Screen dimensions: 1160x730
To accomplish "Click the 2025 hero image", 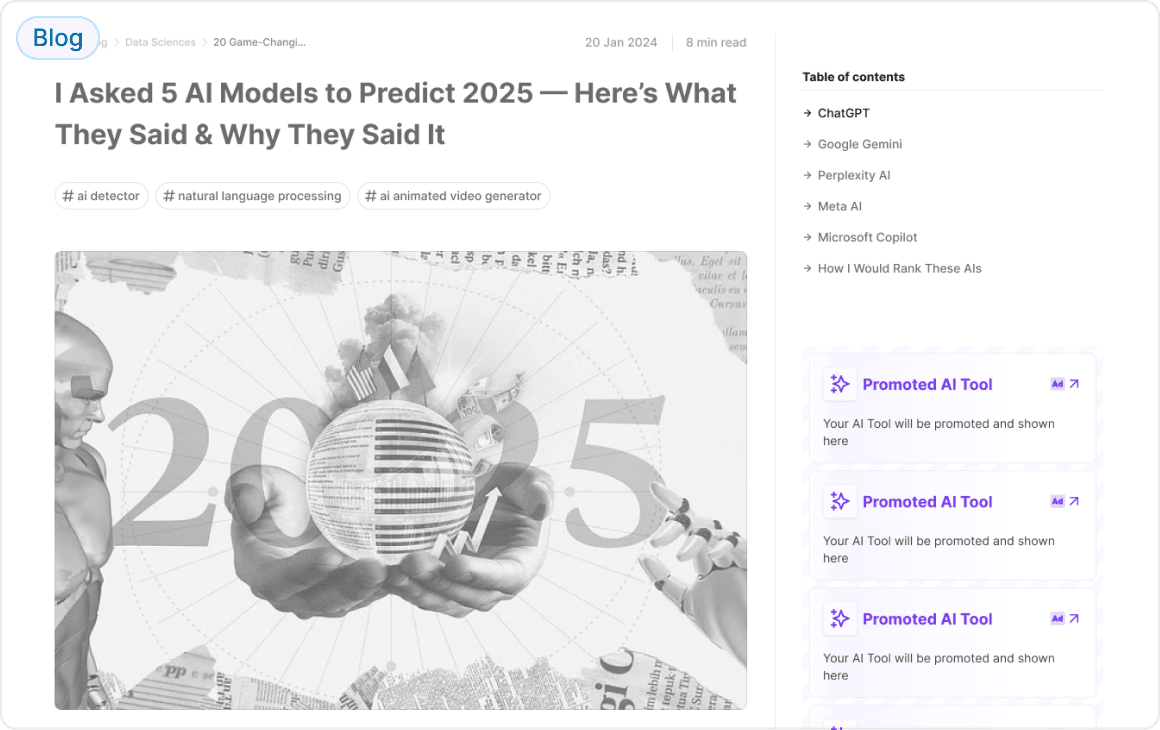I will [400, 480].
